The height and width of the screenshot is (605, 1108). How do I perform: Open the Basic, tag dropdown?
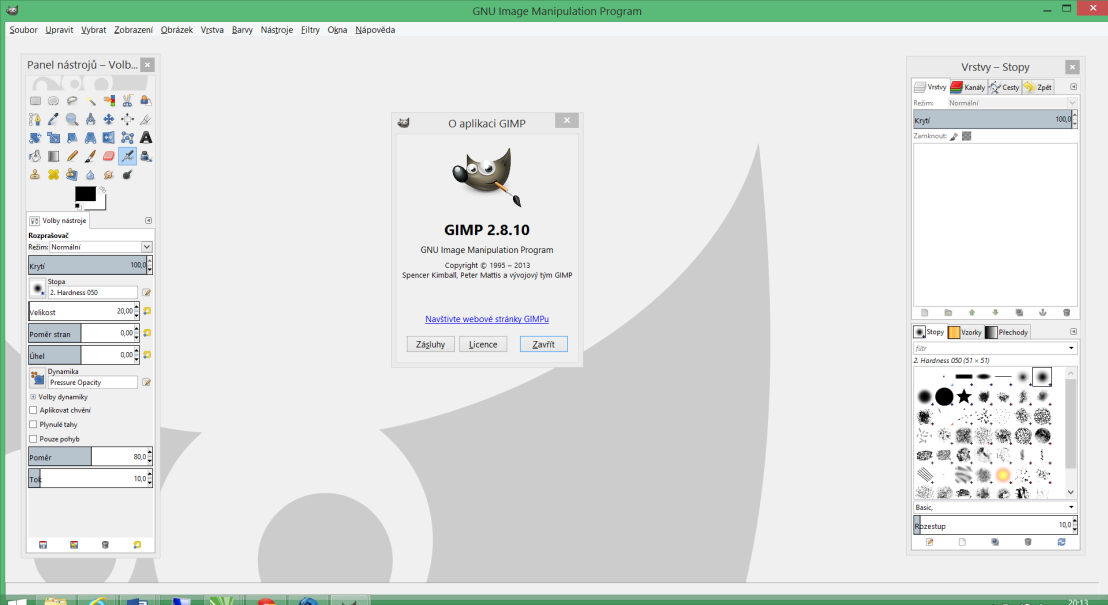pos(995,507)
